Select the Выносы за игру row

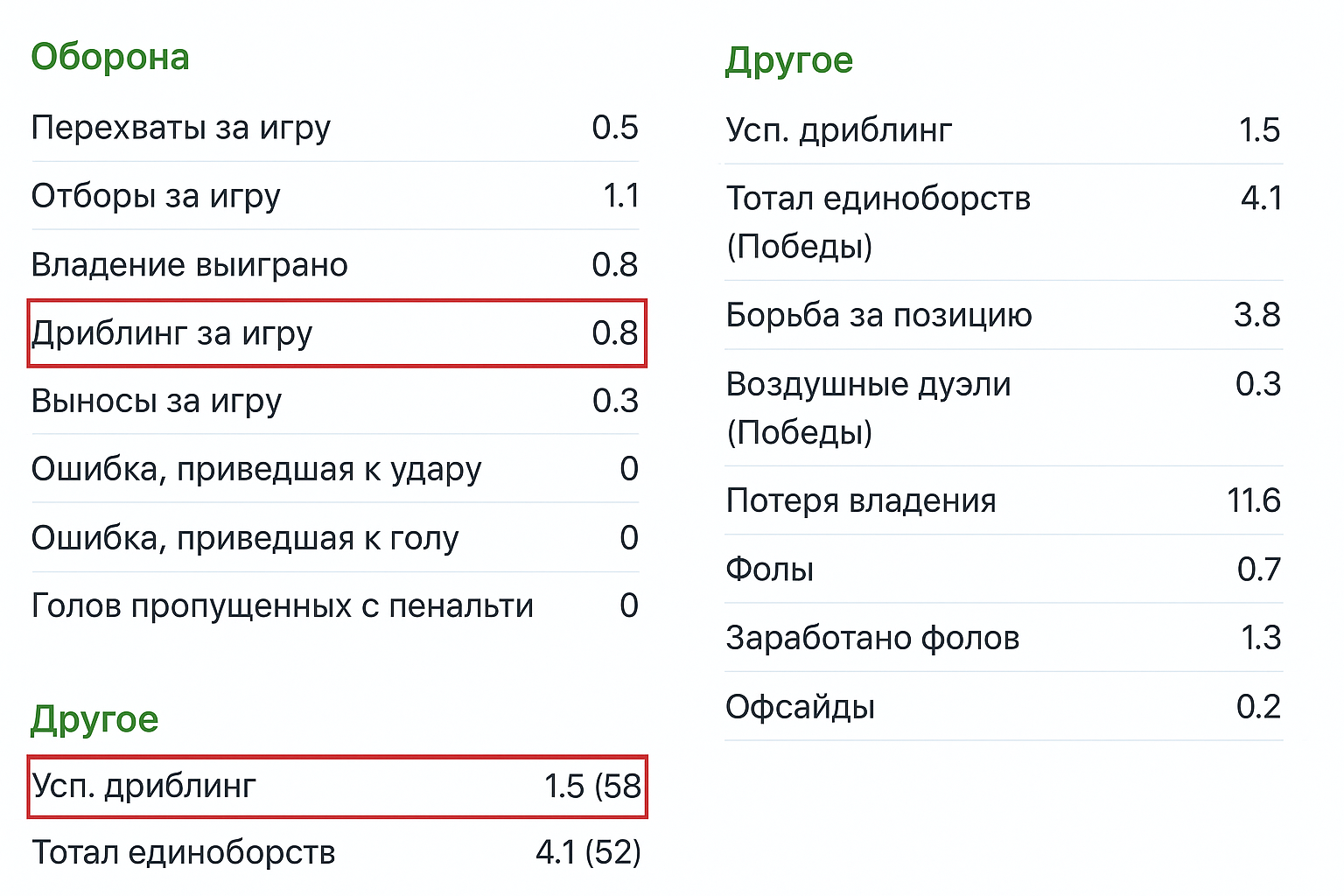pos(335,401)
